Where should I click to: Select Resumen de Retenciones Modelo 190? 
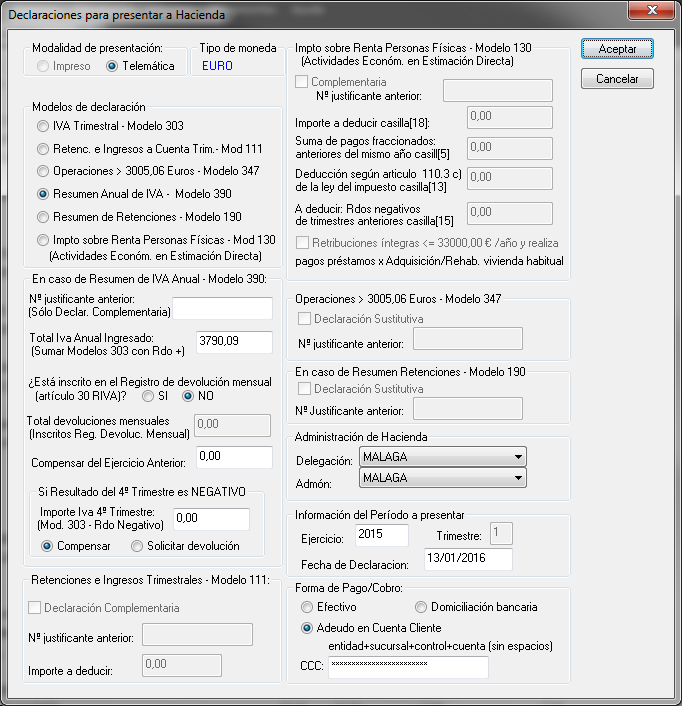tap(139, 217)
